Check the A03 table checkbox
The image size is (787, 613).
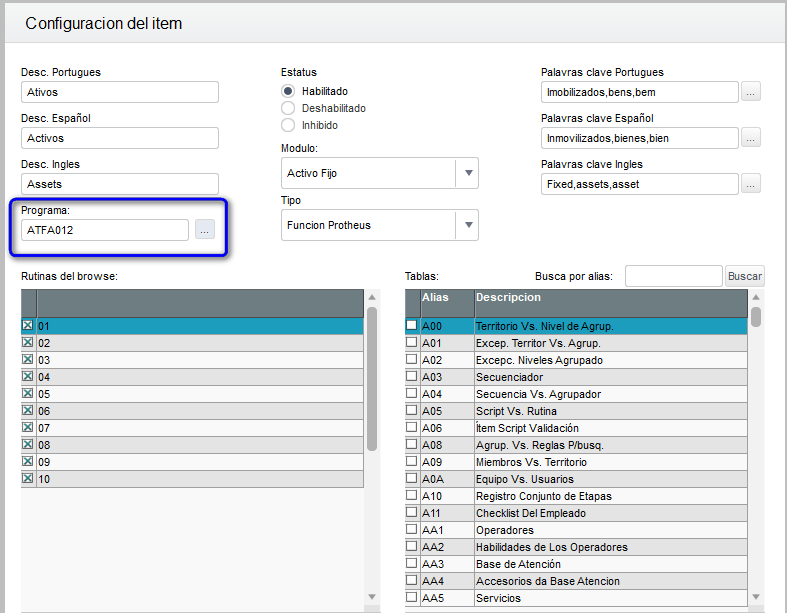click(x=412, y=376)
